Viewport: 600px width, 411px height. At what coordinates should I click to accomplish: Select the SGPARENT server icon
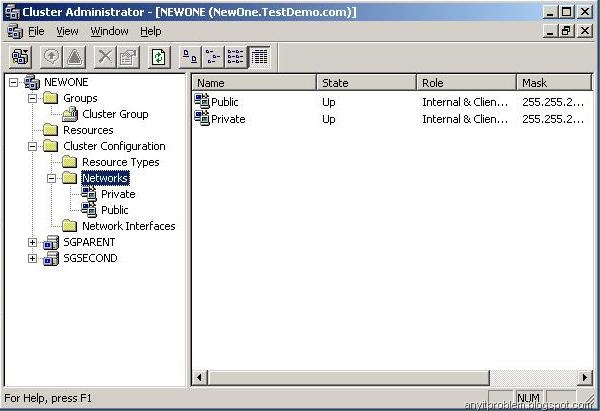click(x=51, y=242)
